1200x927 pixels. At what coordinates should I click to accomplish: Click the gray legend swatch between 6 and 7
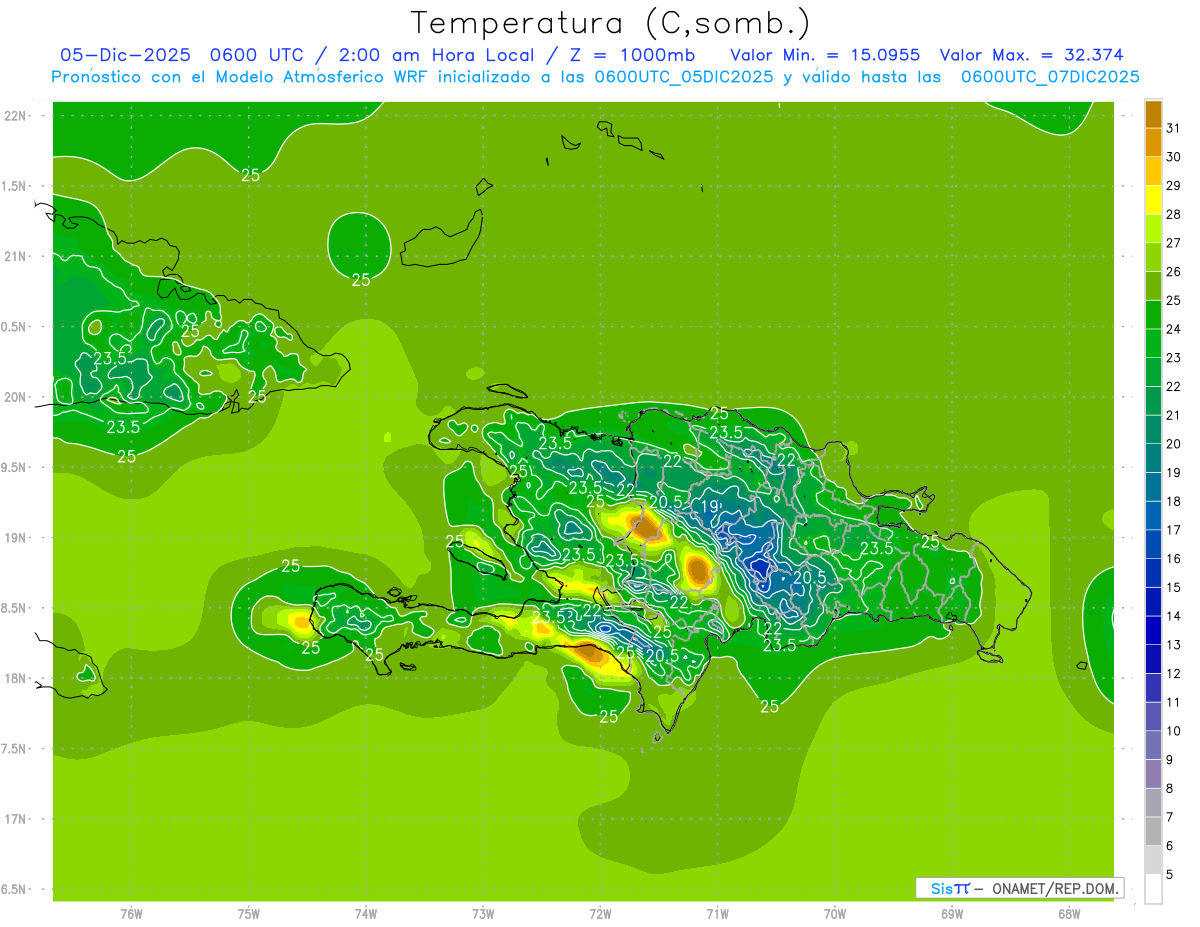[x=1153, y=832]
